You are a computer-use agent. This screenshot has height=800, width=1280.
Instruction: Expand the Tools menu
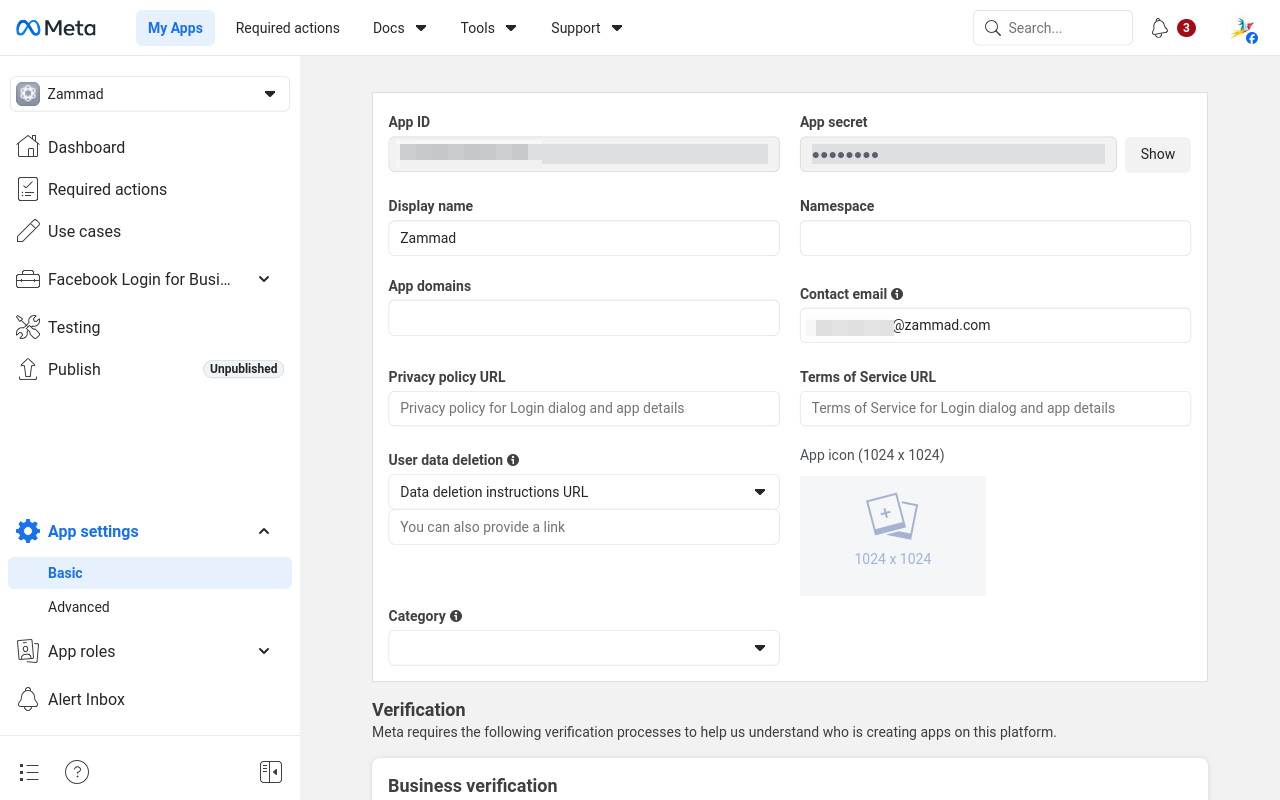pyautogui.click(x=489, y=28)
